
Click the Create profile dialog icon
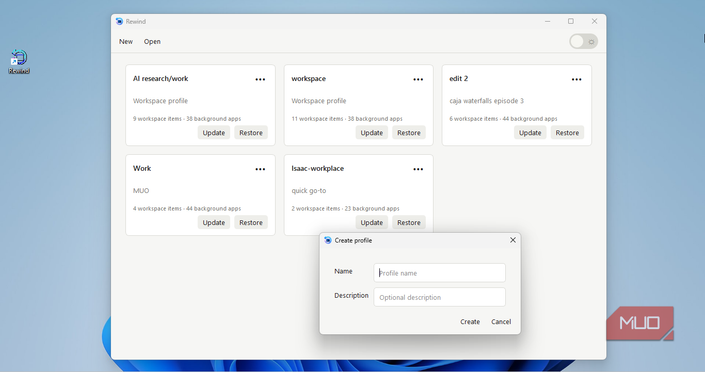pos(328,240)
